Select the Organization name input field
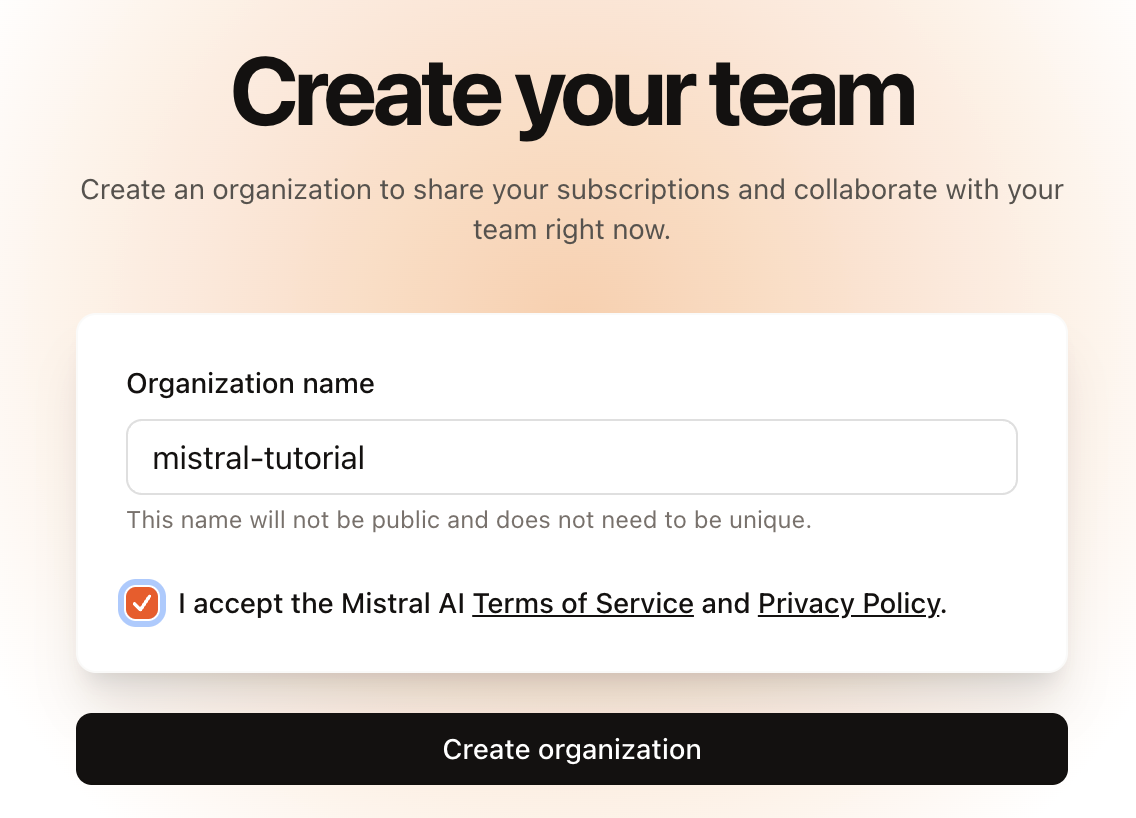 [571, 456]
